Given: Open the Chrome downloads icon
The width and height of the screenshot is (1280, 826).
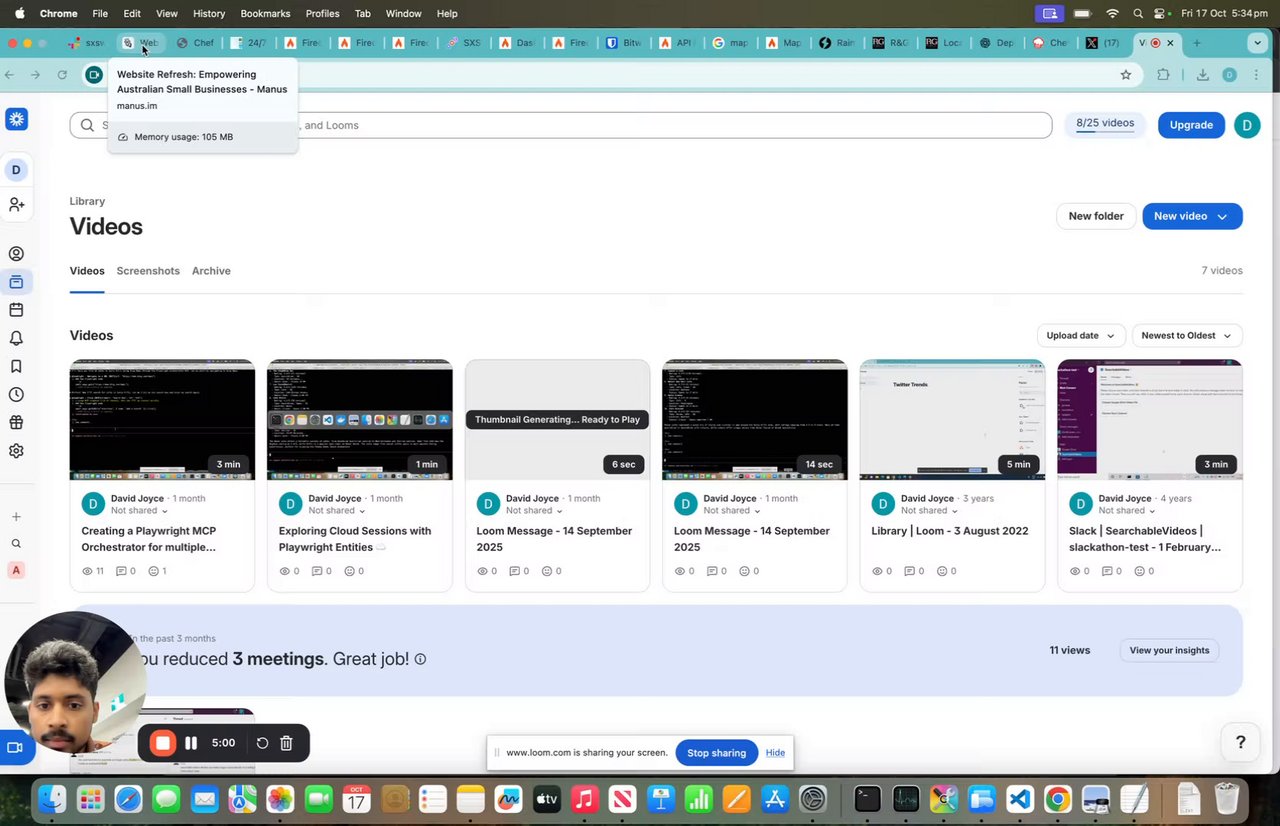Looking at the screenshot, I should point(1202,75).
